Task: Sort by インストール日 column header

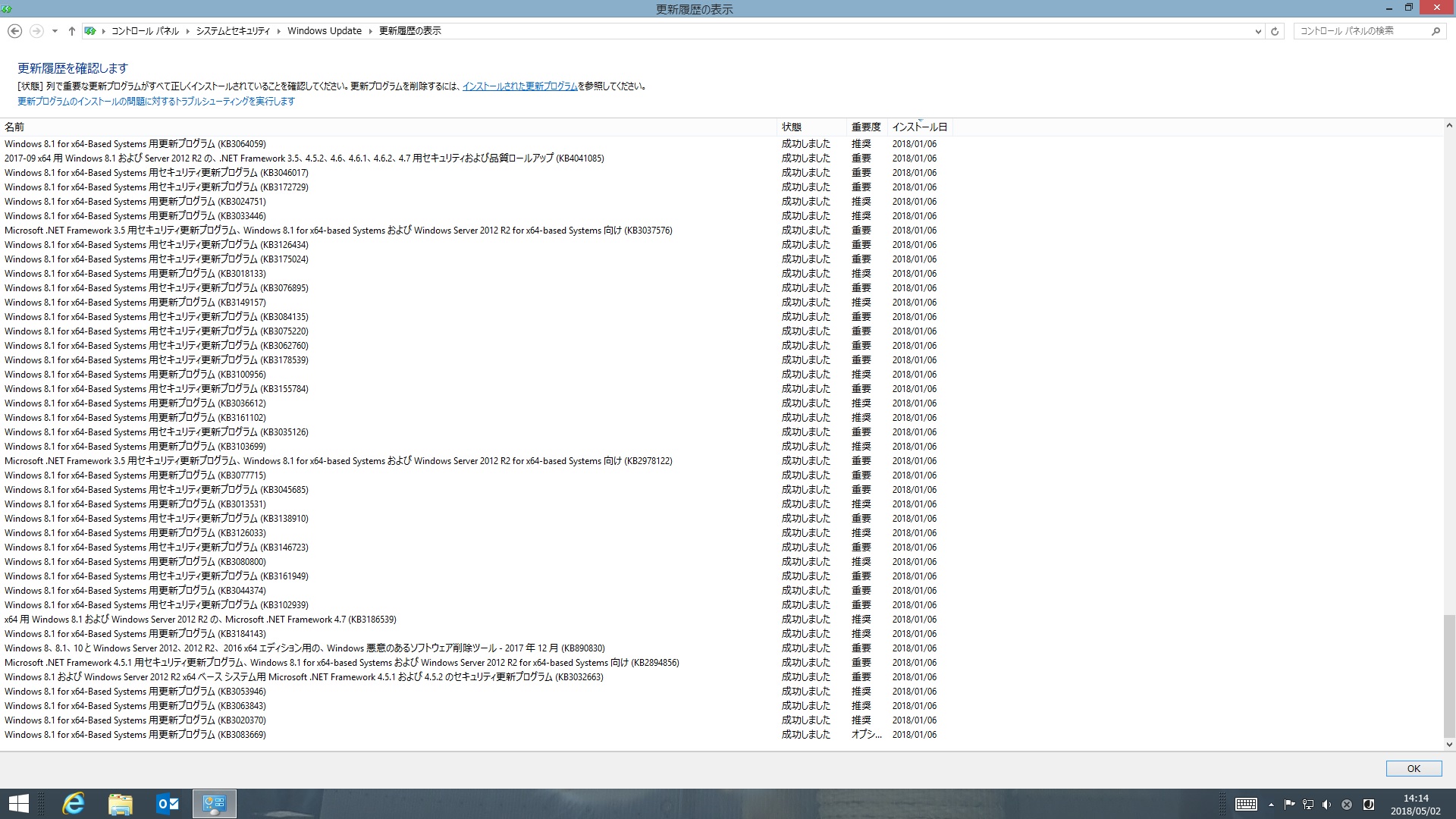Action: pos(919,127)
